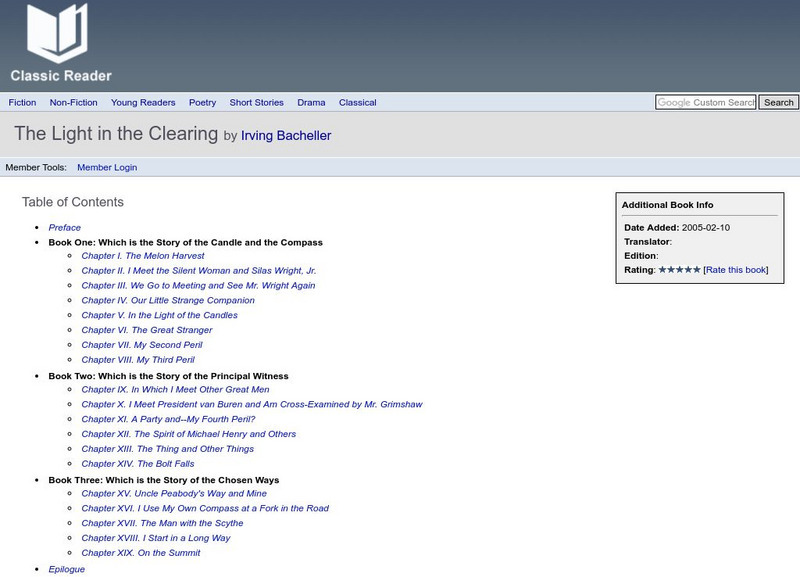Image resolution: width=800 pixels, height=577 pixels.
Task: Open the Preface
Action: tap(65, 228)
